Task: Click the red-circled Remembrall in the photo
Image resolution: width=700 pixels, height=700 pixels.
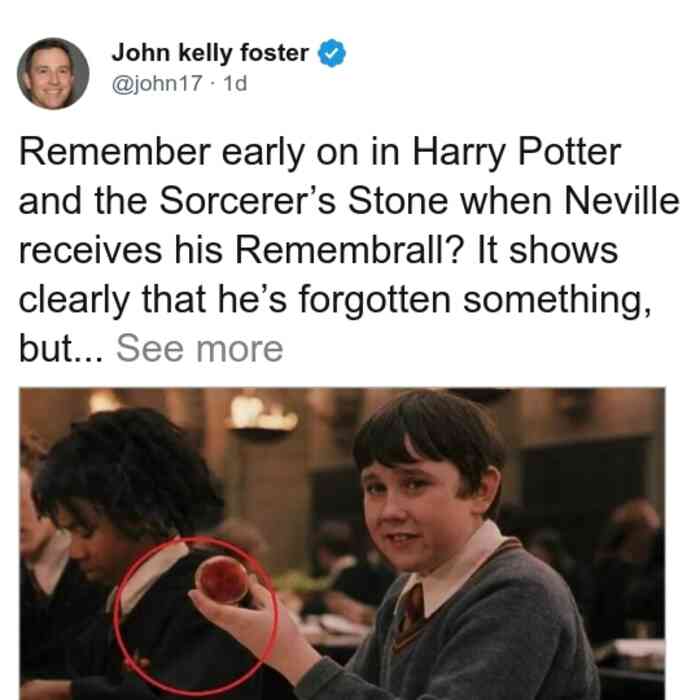Action: [x=222, y=579]
